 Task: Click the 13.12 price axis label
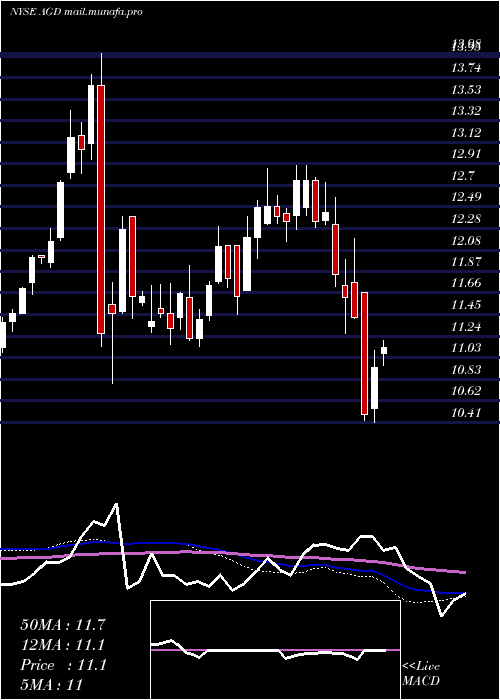point(467,133)
